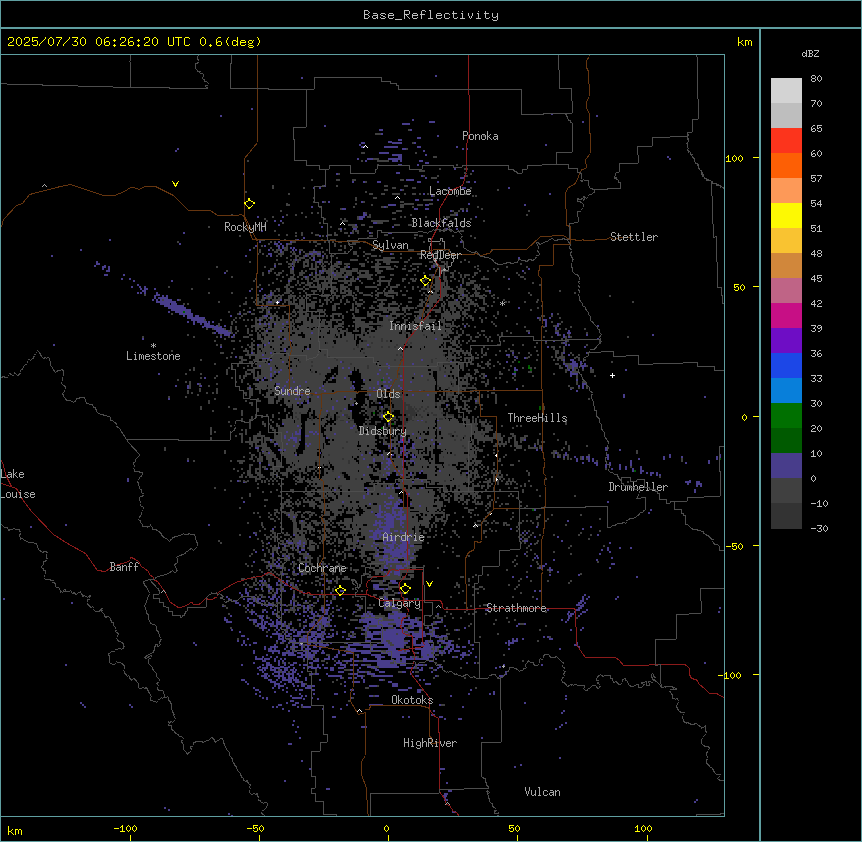Click the yellow marker near Cochrane
Image resolution: width=862 pixels, height=842 pixels.
[x=340, y=590]
